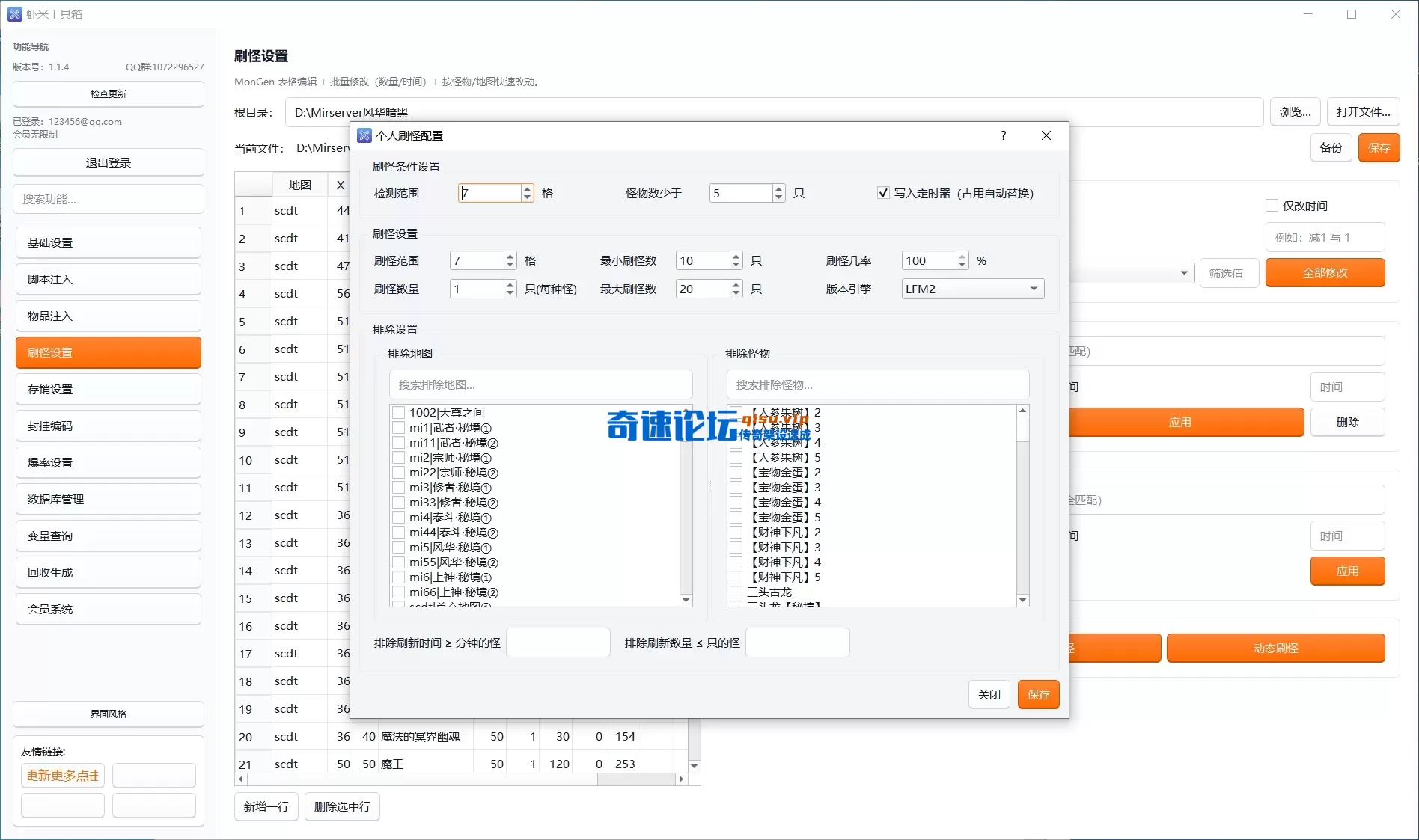Click 全部修改 orange button

click(x=1324, y=272)
